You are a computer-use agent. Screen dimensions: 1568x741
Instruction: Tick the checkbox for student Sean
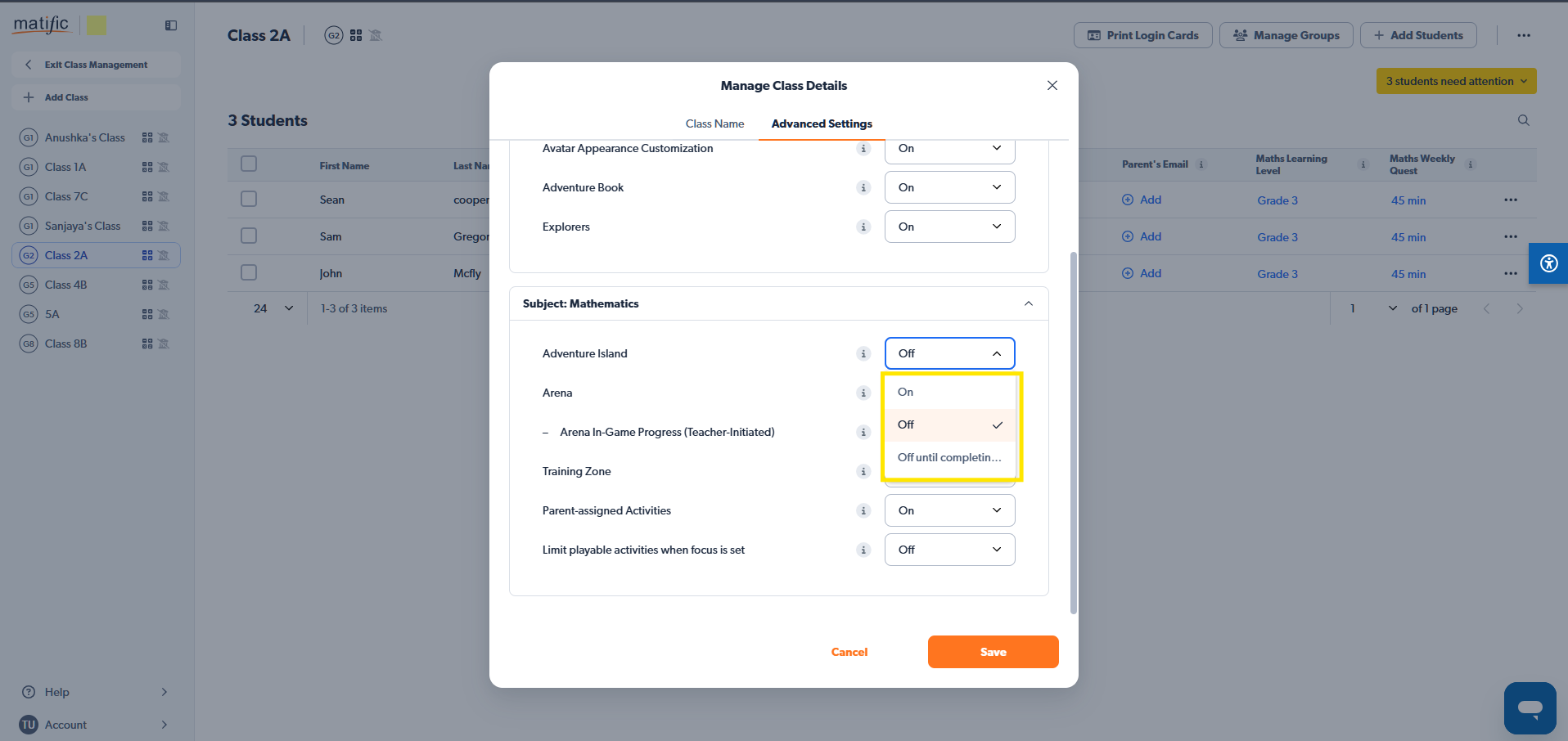pyautogui.click(x=250, y=200)
